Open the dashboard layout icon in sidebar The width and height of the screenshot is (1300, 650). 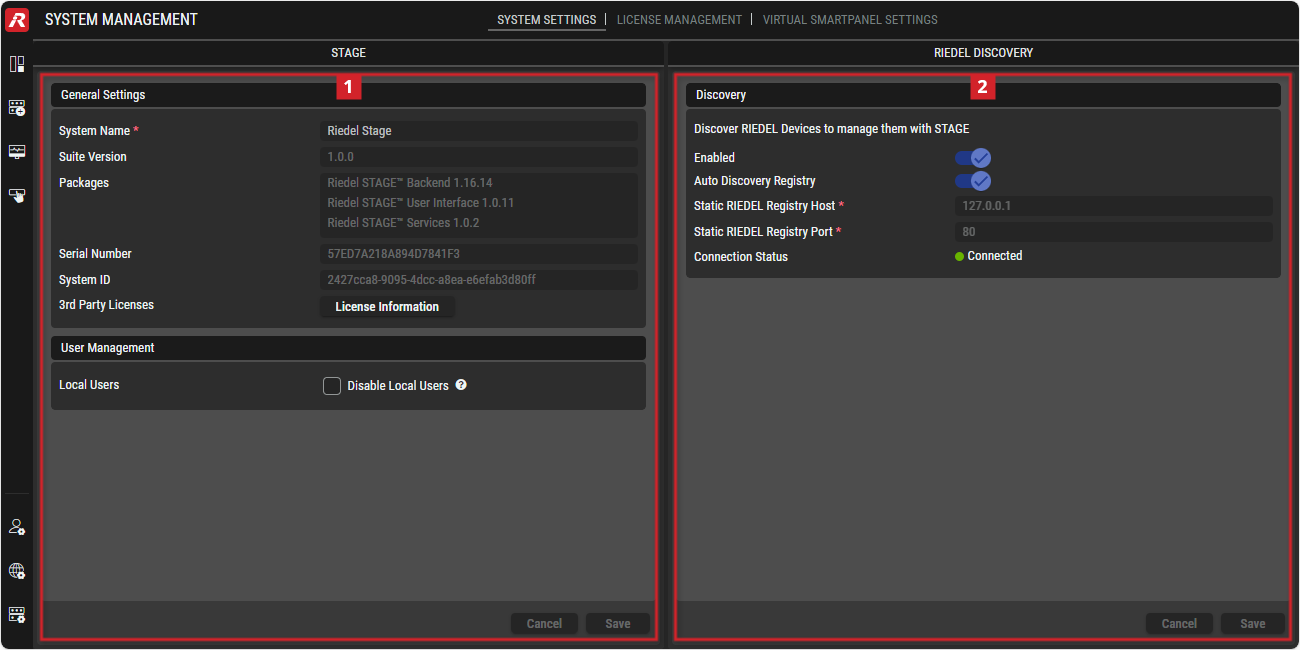[x=17, y=64]
